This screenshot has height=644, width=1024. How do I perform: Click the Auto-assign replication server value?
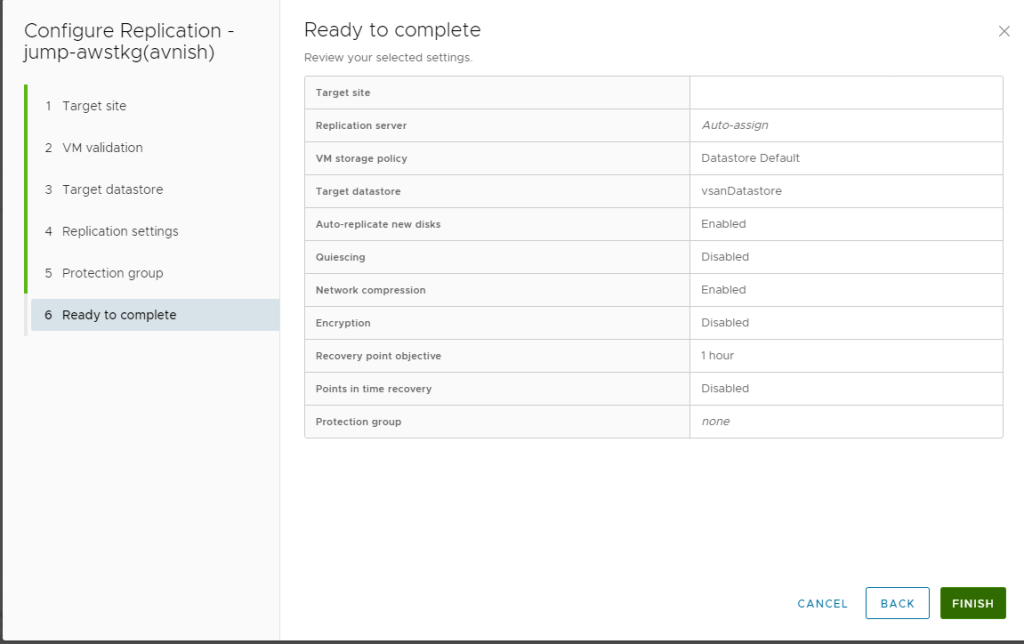[x=734, y=126]
